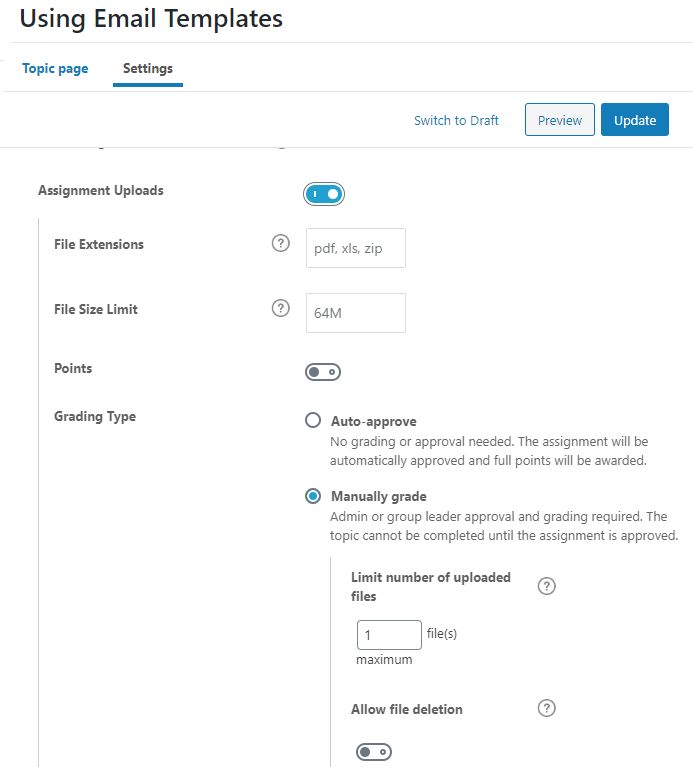Show help for Limit number of uploaded files
The image size is (693, 767).
pyautogui.click(x=546, y=586)
